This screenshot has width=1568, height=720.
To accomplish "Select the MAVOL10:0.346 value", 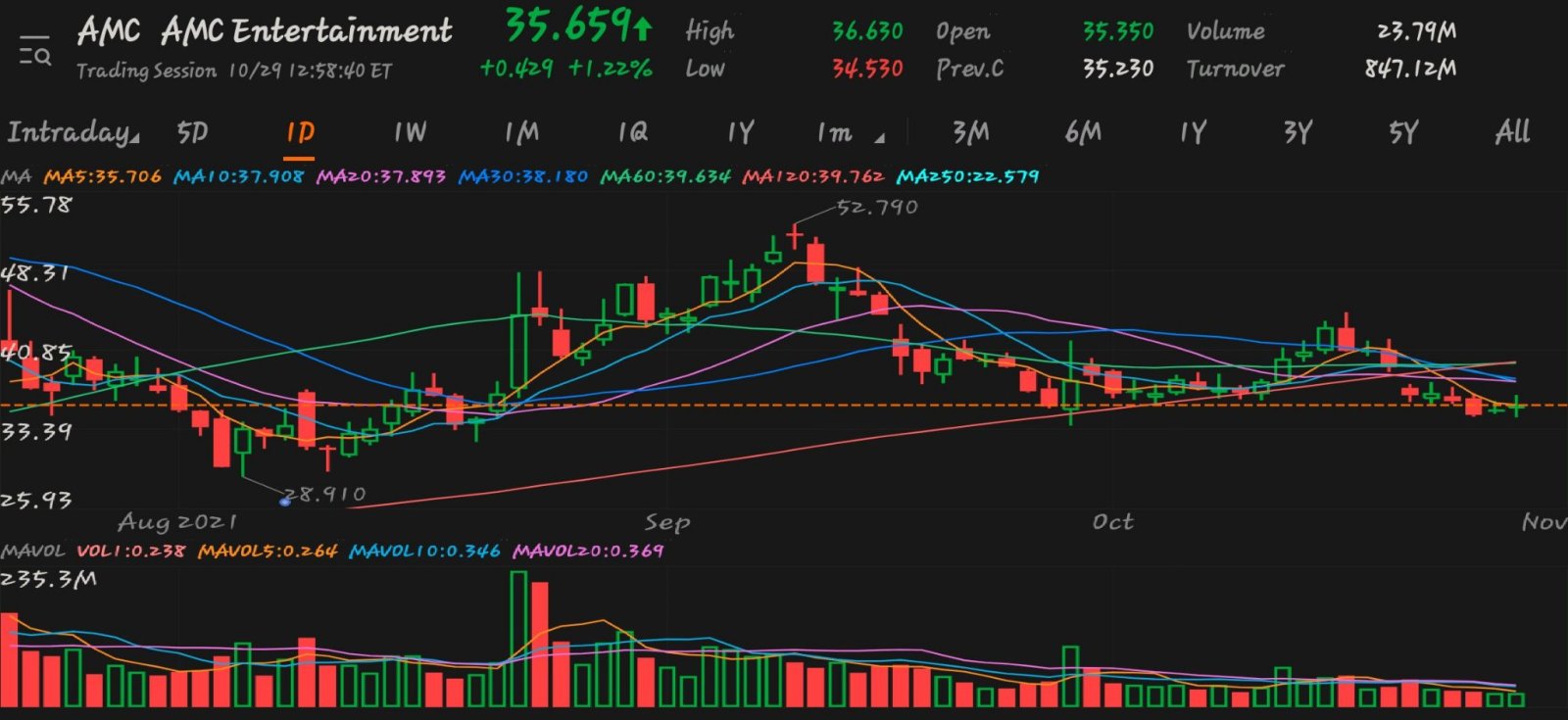I will tap(424, 551).
